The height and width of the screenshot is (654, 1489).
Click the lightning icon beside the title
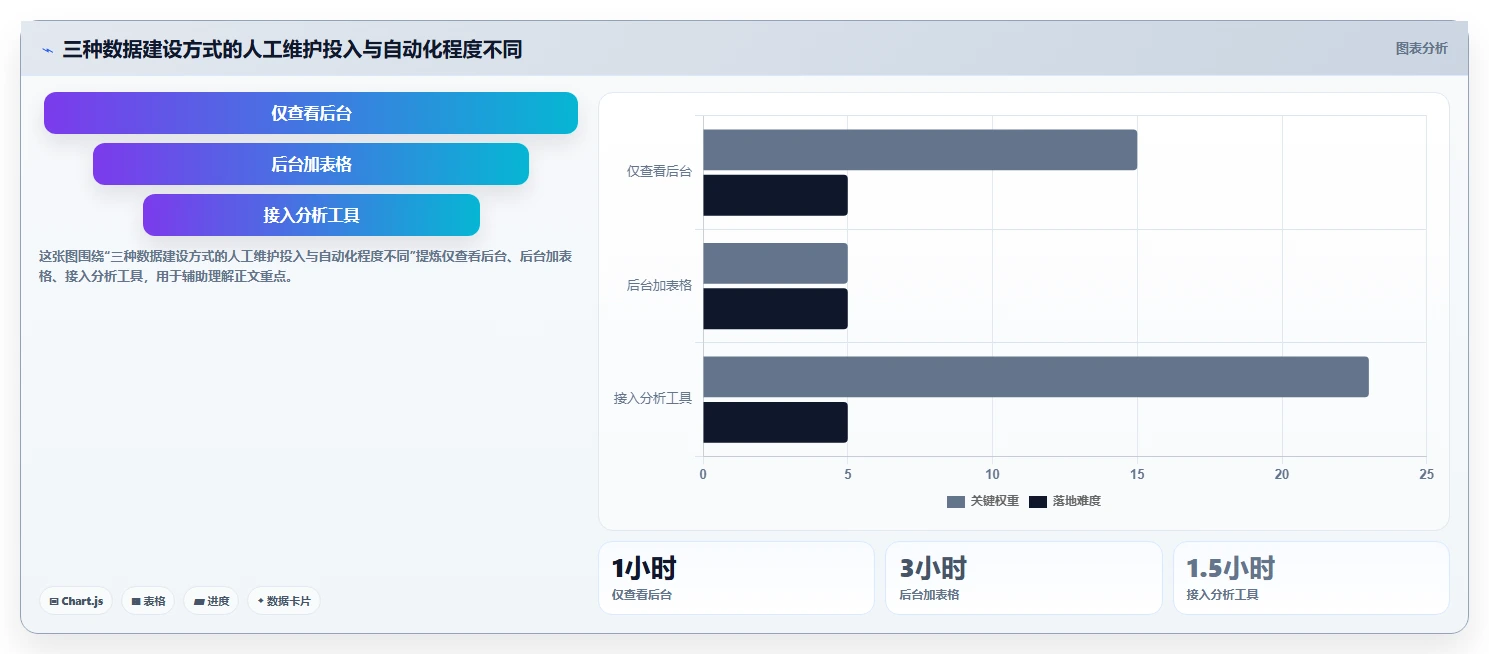(x=47, y=50)
